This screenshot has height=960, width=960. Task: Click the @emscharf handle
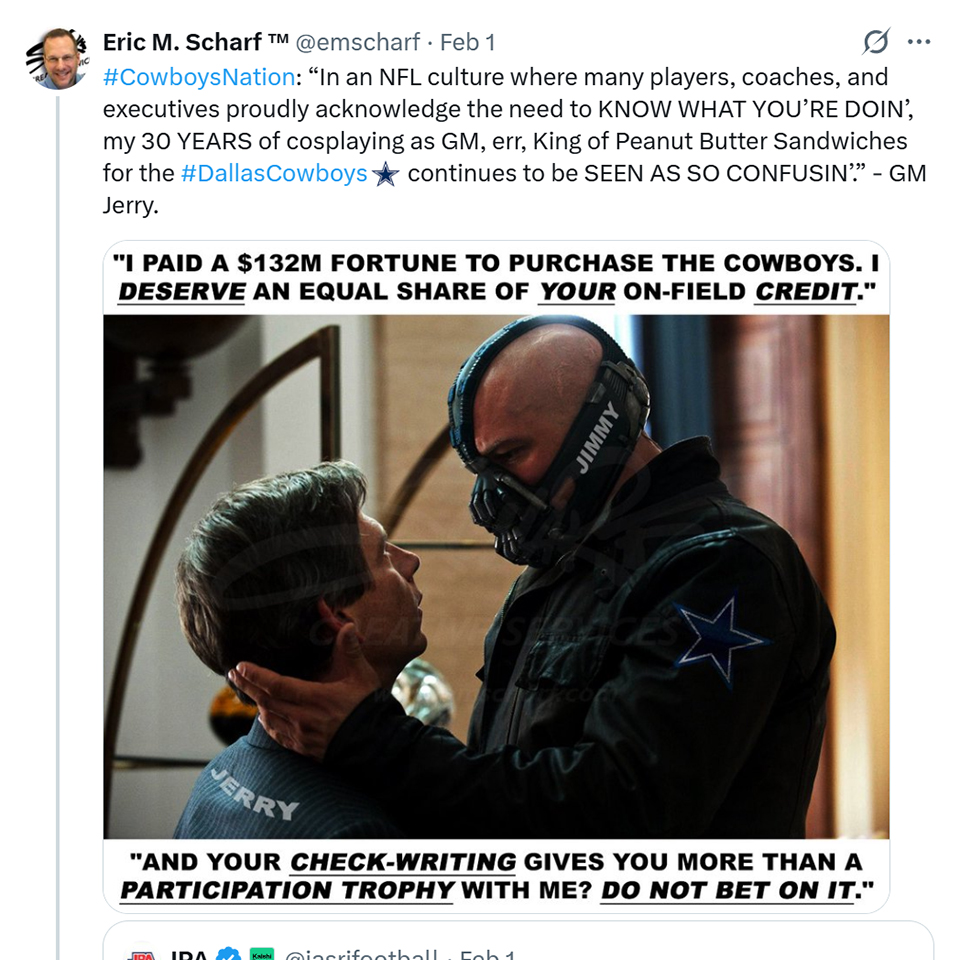(357, 42)
